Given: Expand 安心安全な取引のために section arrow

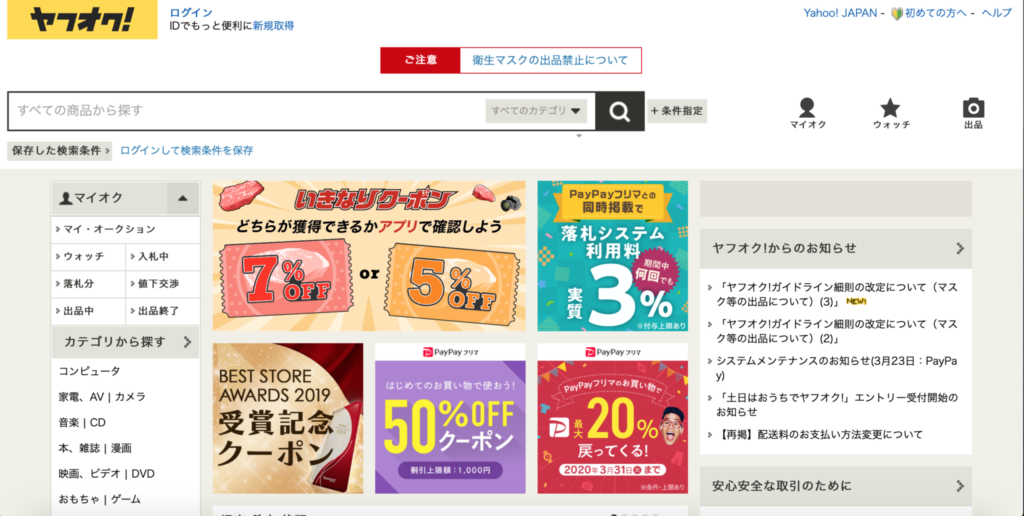Looking at the screenshot, I should (x=960, y=486).
